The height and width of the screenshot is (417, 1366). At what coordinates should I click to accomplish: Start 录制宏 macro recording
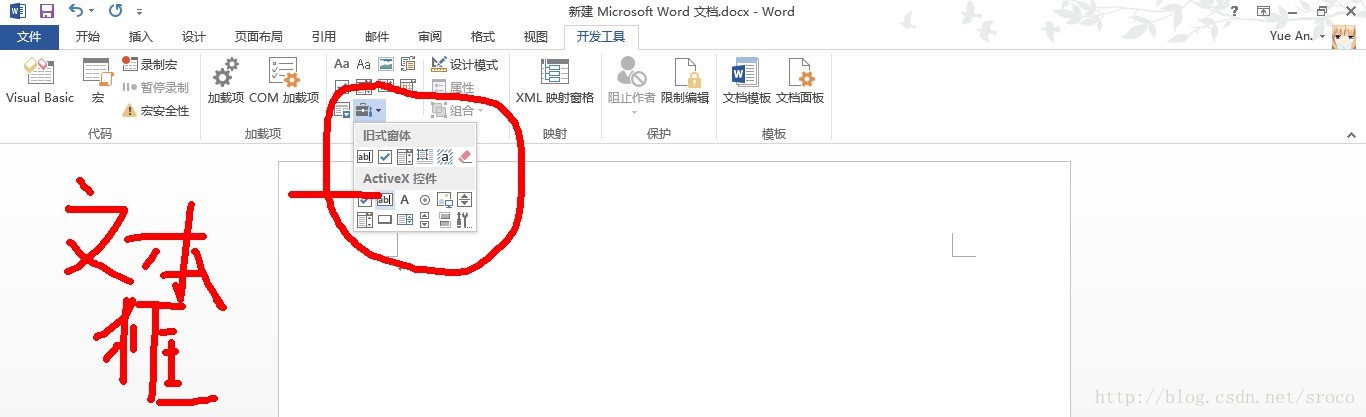[149, 64]
